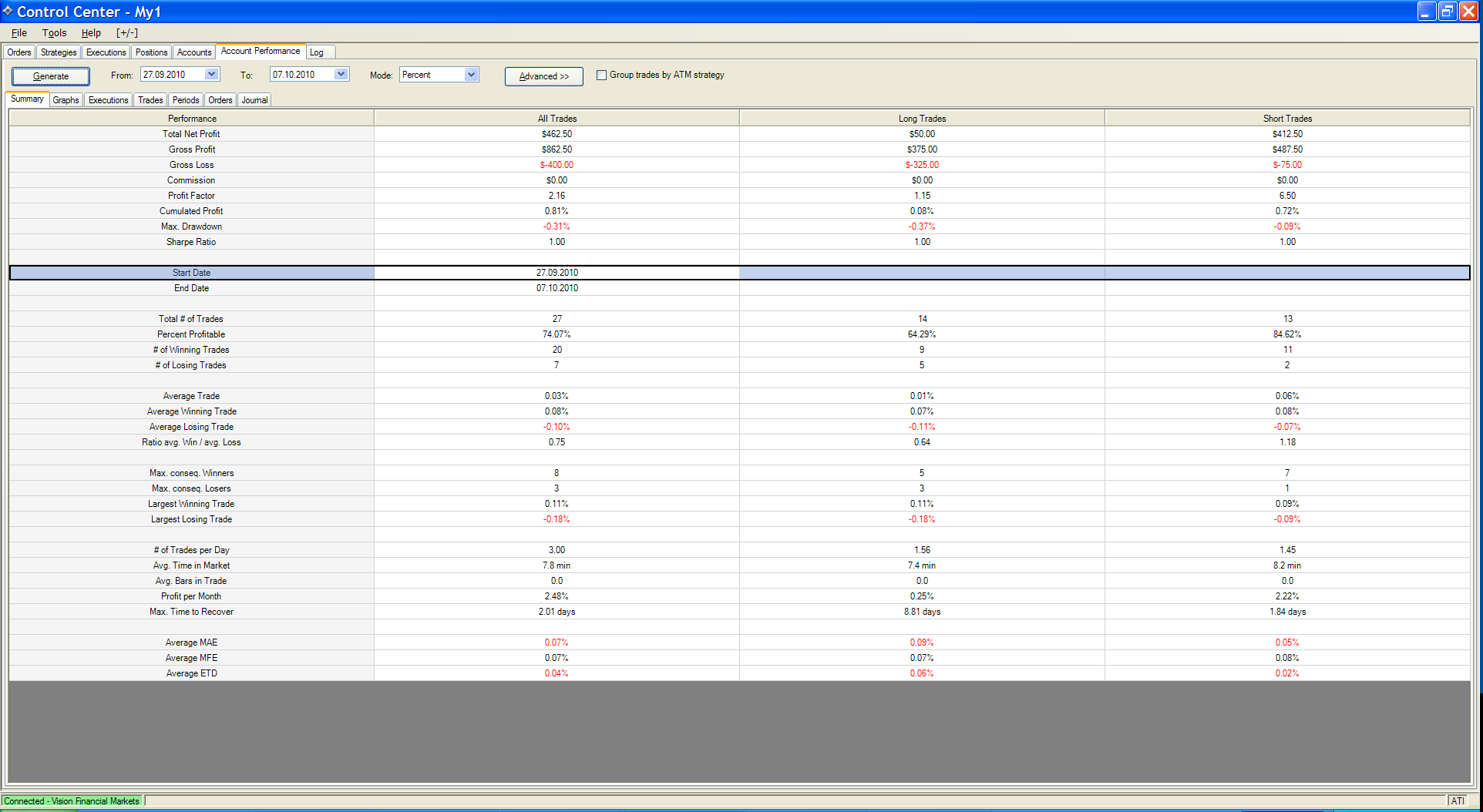Expand the Mode Percent dropdown

tap(471, 75)
